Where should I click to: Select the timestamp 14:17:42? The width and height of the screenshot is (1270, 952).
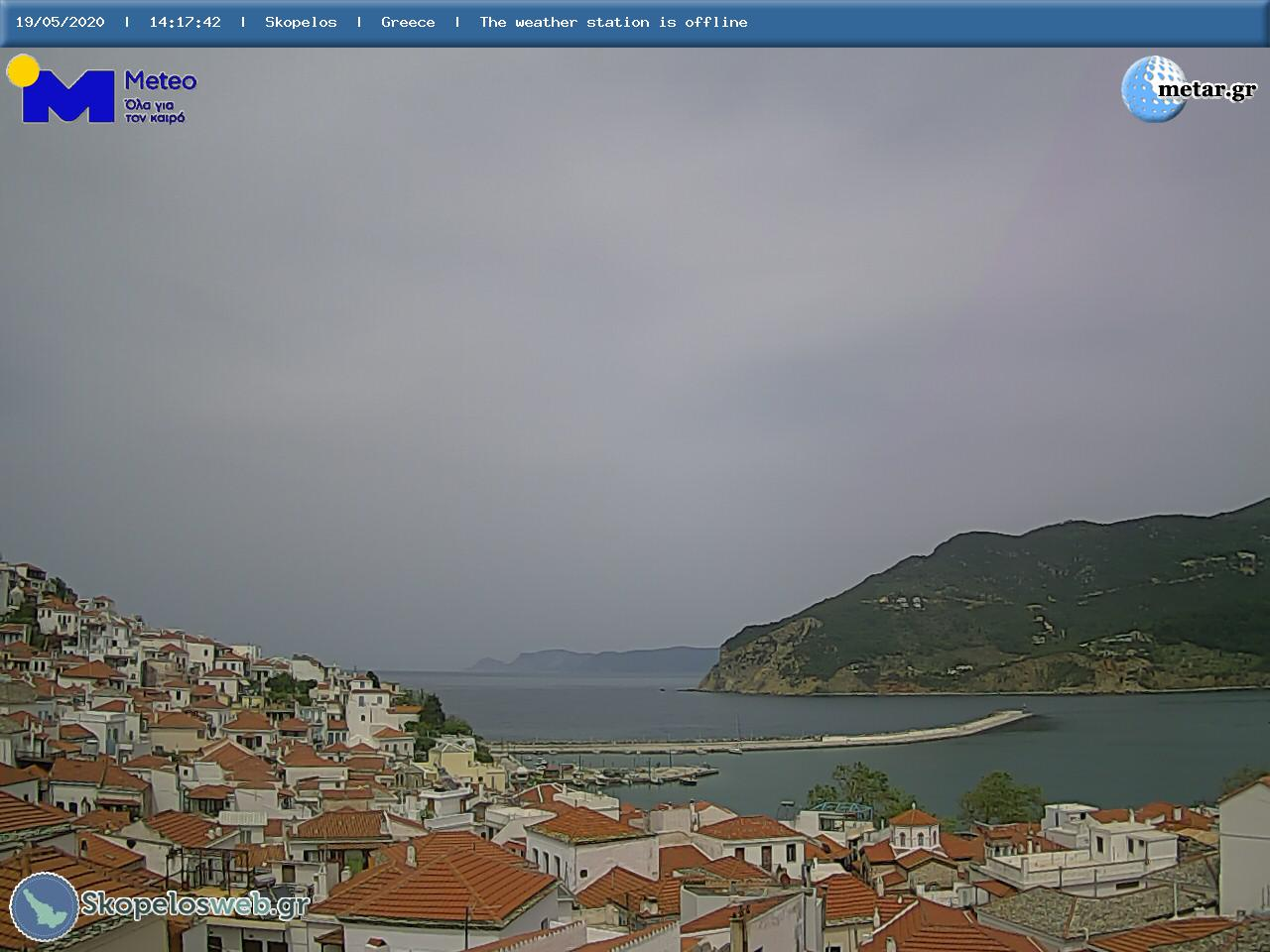(185, 22)
